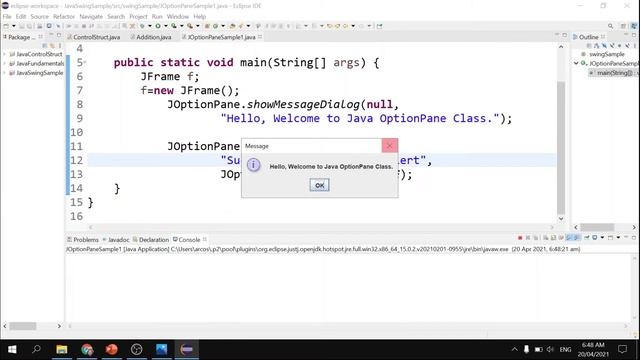The width and height of the screenshot is (640, 360).
Task: Click the Run Last Tool external tools icon
Action: pos(190,26)
